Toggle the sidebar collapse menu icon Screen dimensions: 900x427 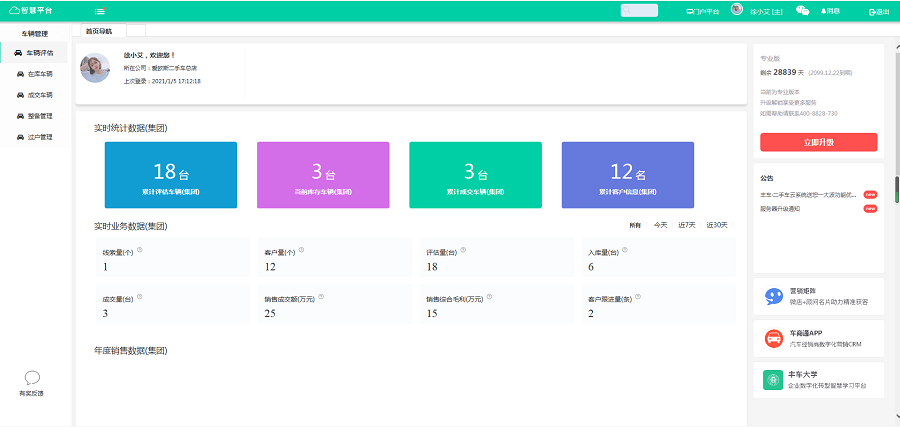(100, 11)
